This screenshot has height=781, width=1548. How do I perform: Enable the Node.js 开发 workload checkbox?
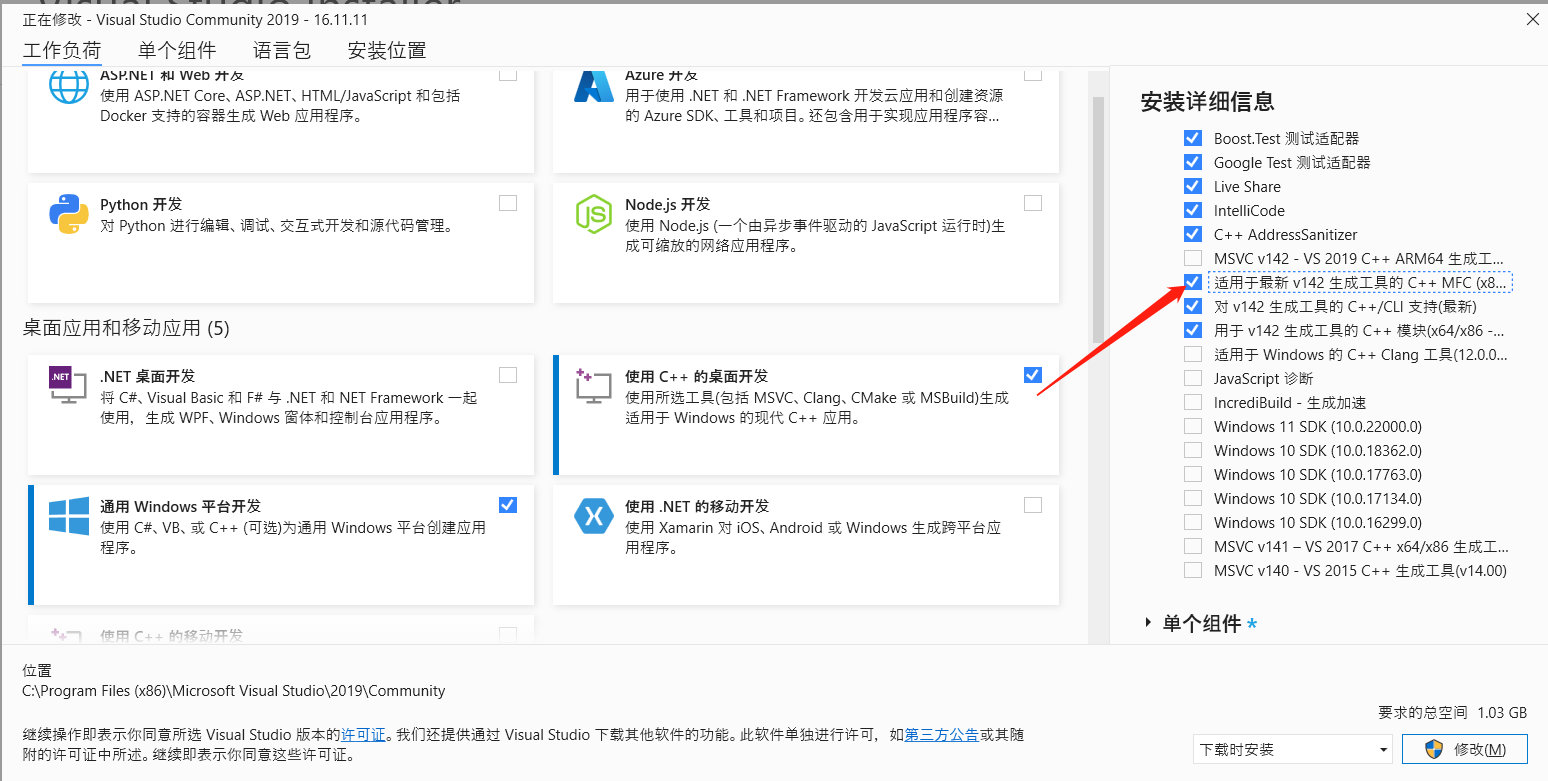[1033, 203]
